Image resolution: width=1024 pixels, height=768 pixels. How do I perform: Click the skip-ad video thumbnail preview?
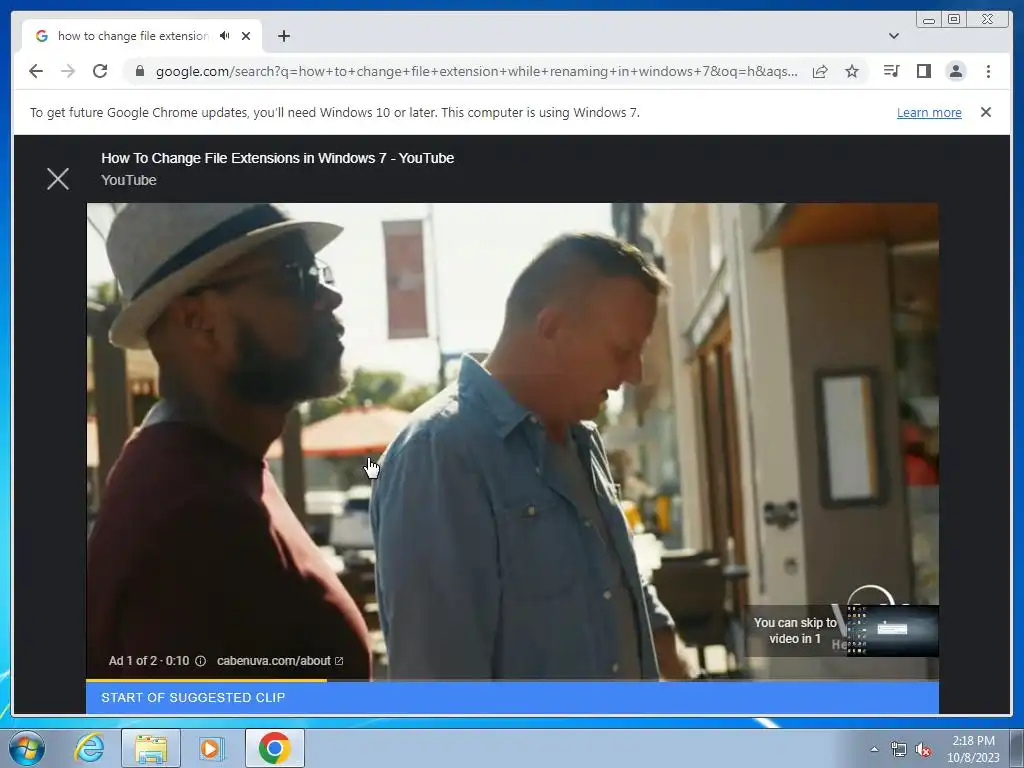coord(892,630)
